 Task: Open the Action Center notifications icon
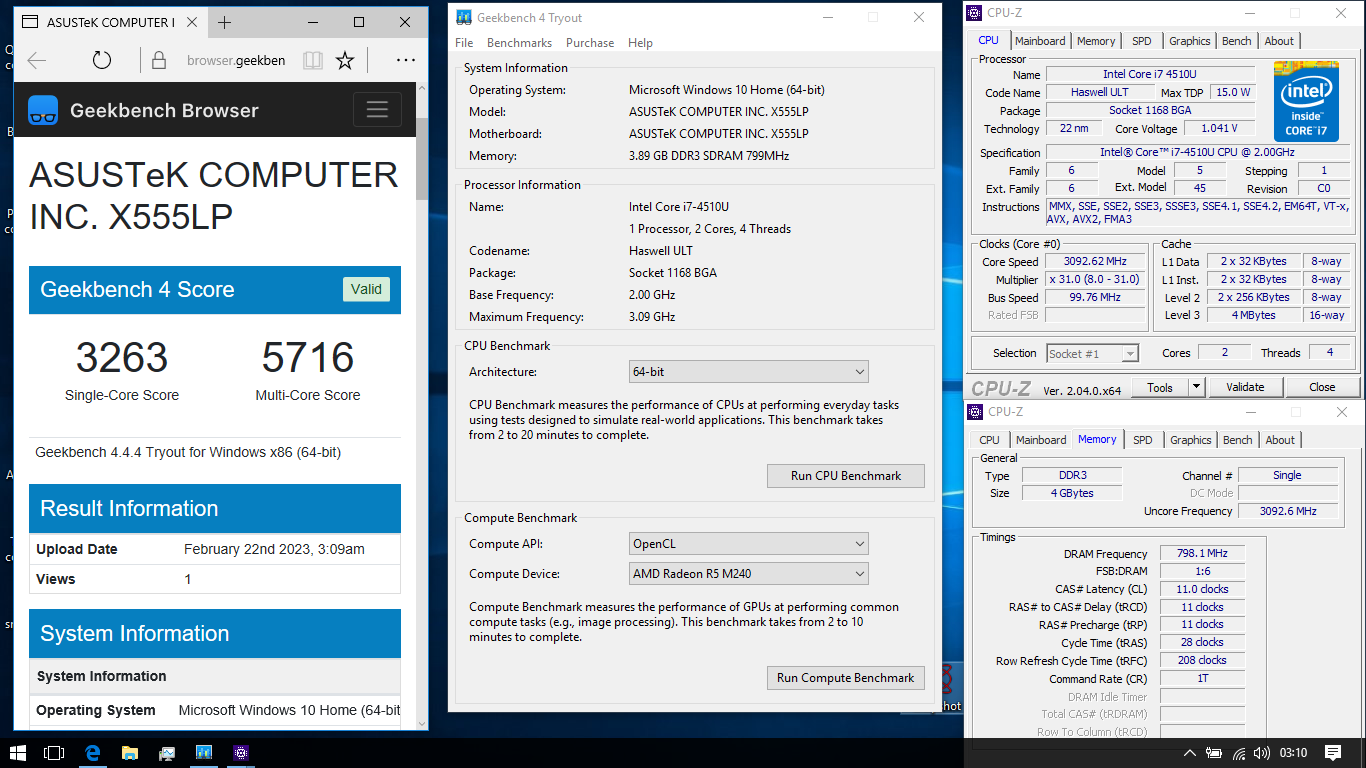point(1333,753)
